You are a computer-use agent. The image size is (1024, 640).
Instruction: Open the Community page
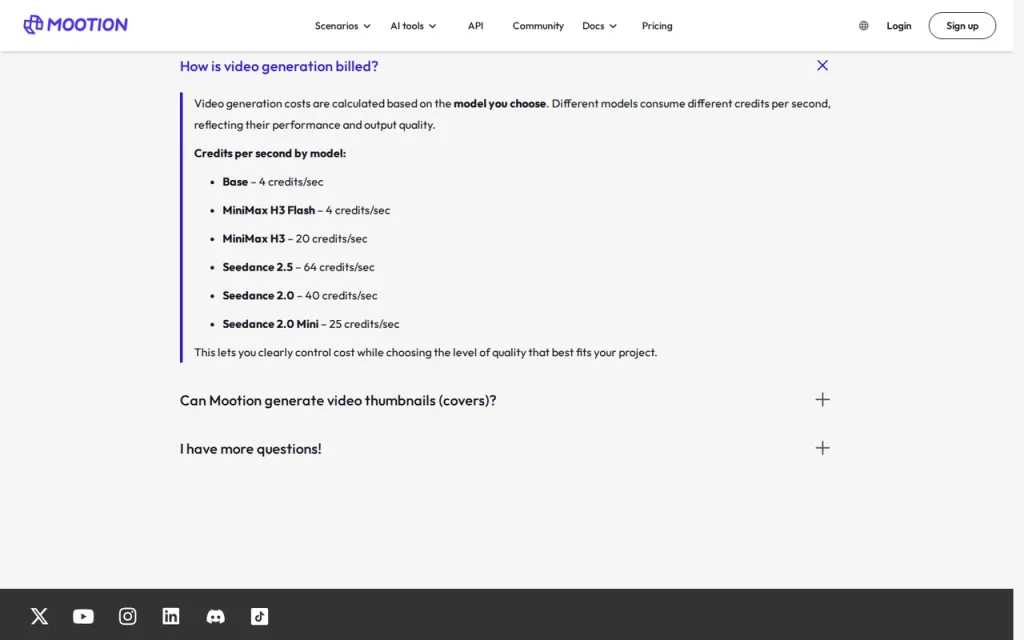[537, 25]
